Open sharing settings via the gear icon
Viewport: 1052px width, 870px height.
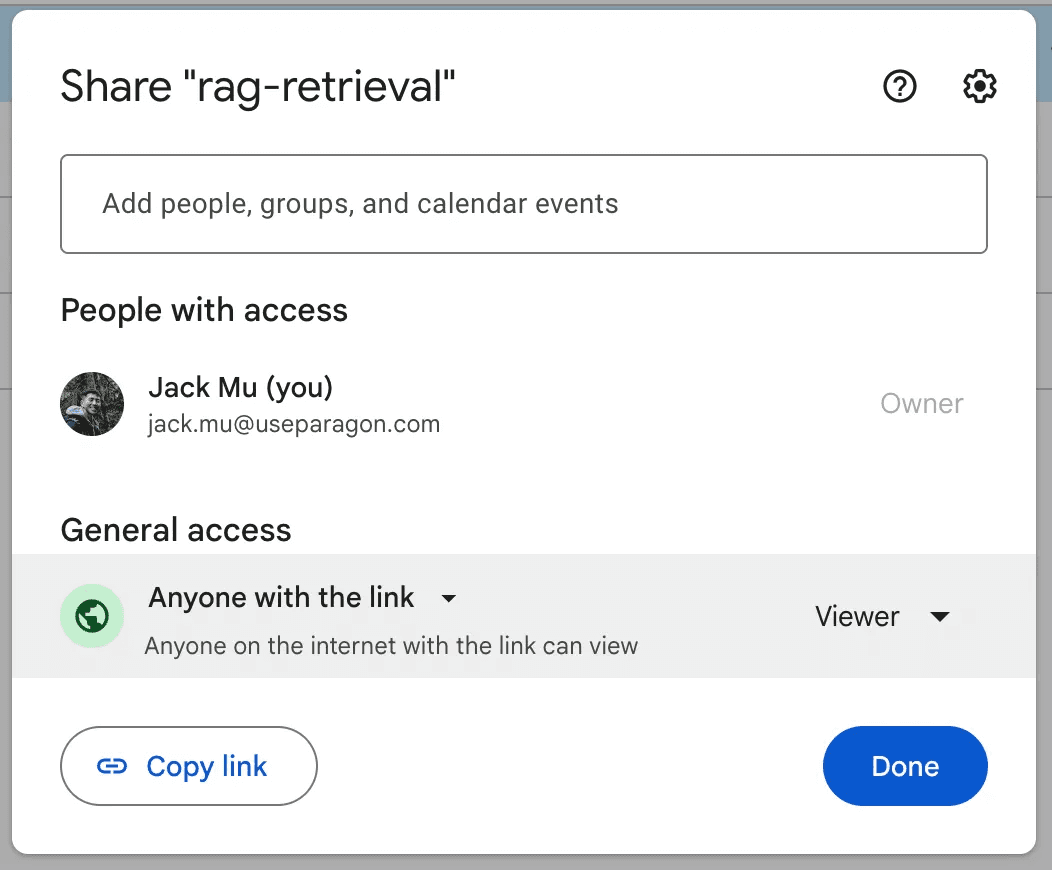point(979,87)
